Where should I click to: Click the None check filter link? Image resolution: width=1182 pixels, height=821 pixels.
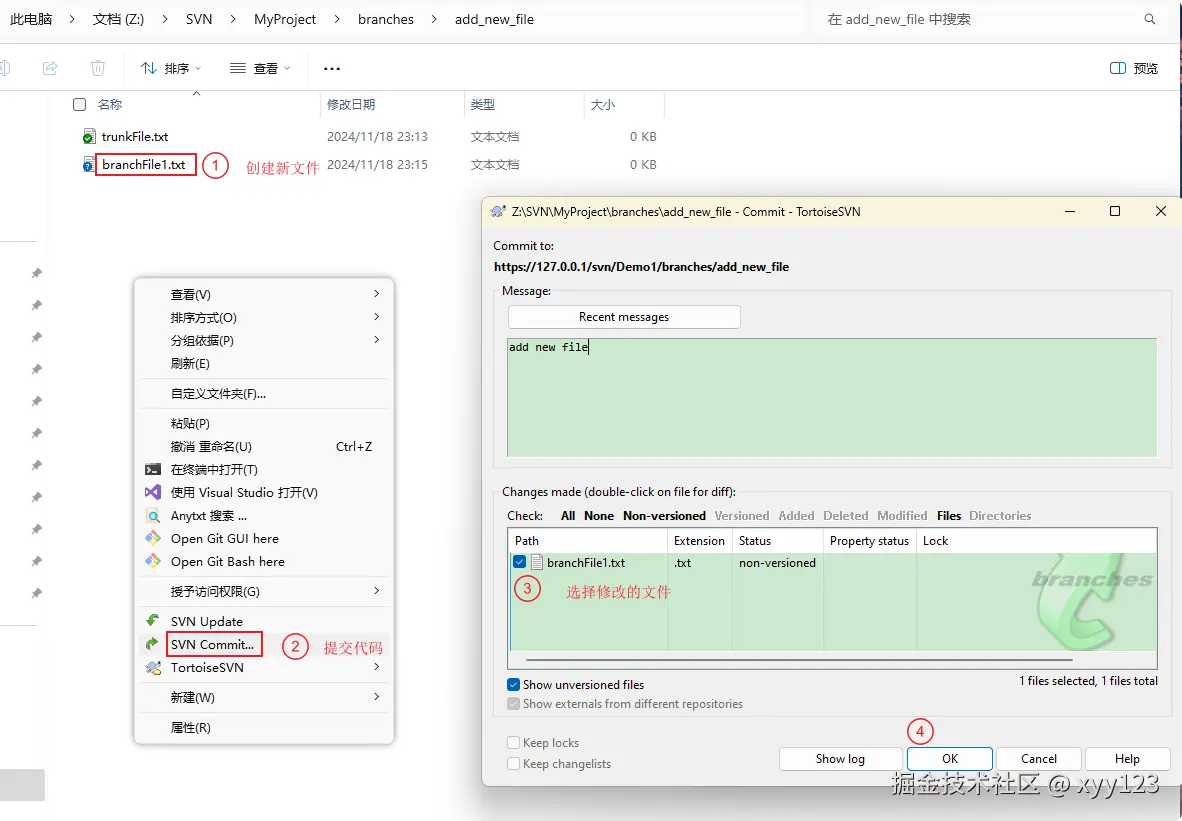(x=599, y=516)
